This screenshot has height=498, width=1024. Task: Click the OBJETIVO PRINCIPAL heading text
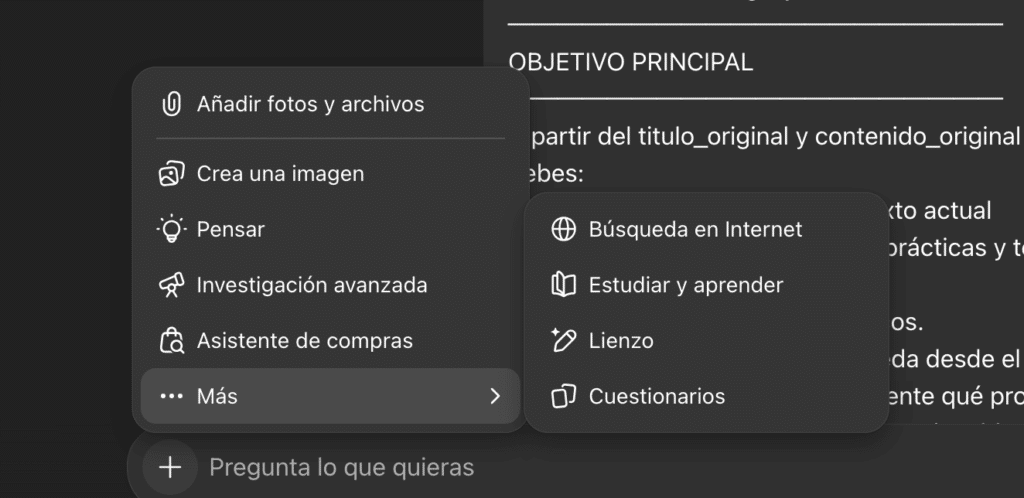click(630, 63)
